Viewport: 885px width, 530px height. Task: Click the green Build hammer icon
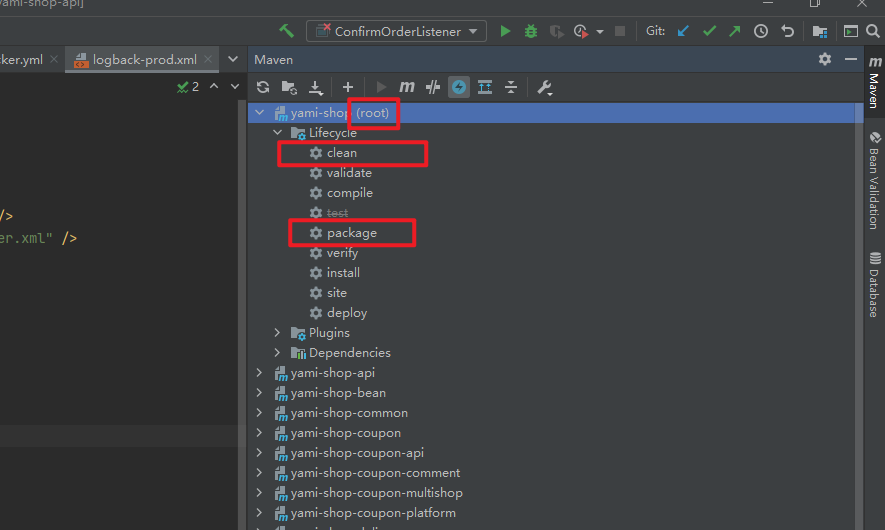point(287,31)
